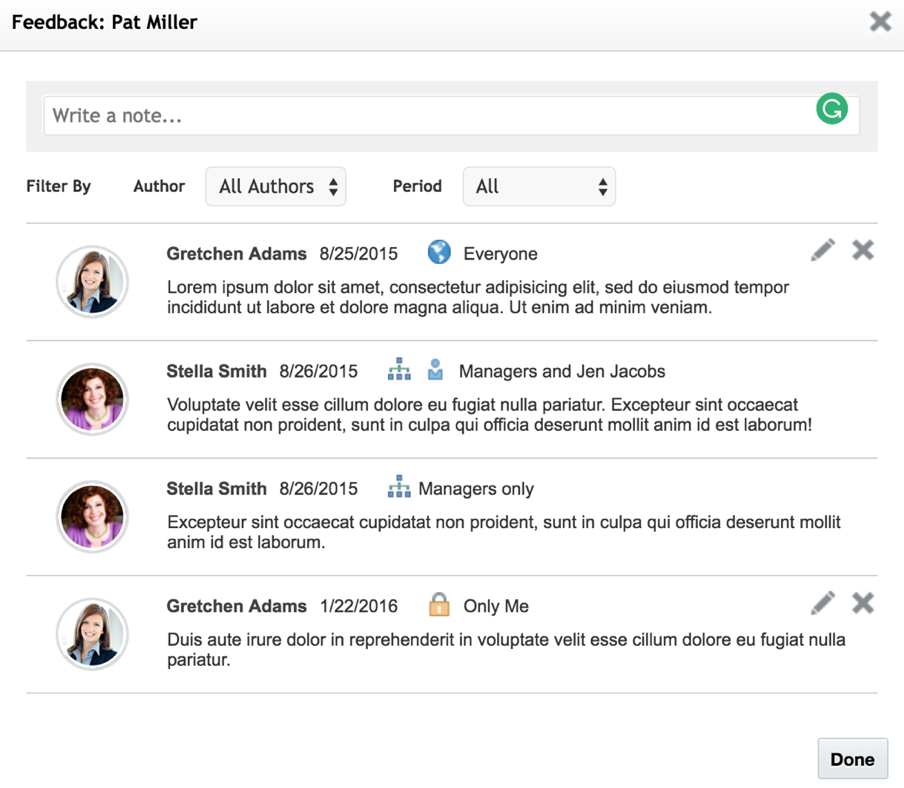Click the lock icon beside Only Me
This screenshot has height=788, width=904.
(x=439, y=605)
